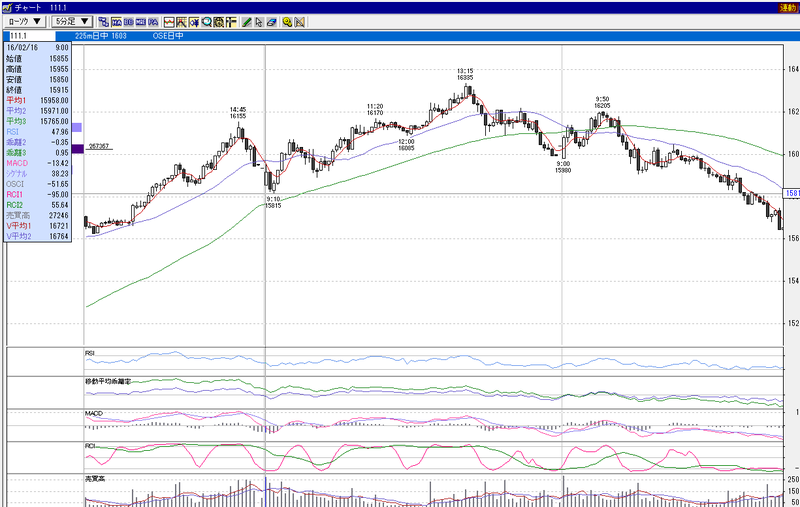Image resolution: width=800 pixels, height=507 pixels.
Task: Click the 9:00 15980 low annotation
Action: [x=563, y=167]
